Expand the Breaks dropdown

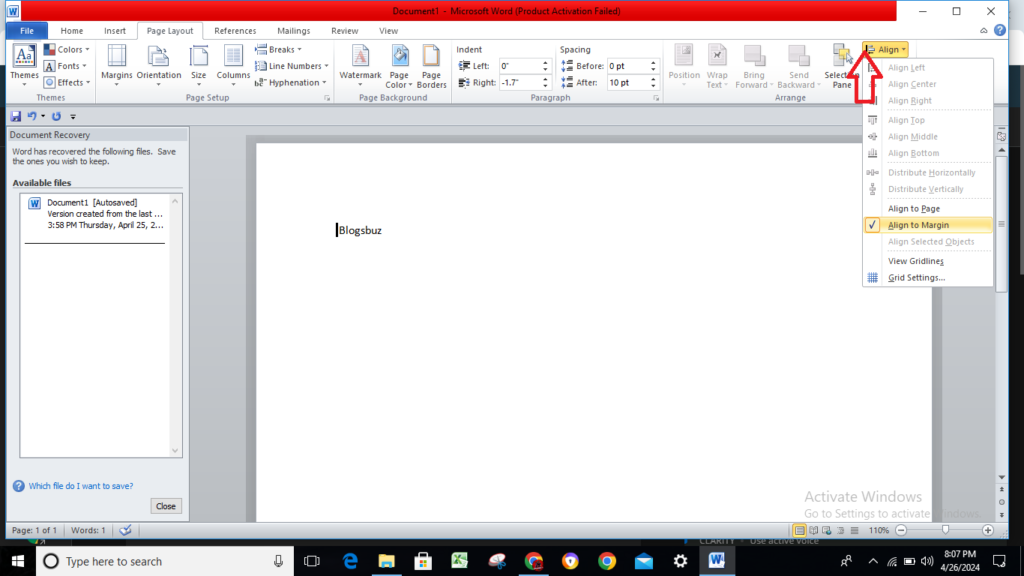[x=279, y=49]
